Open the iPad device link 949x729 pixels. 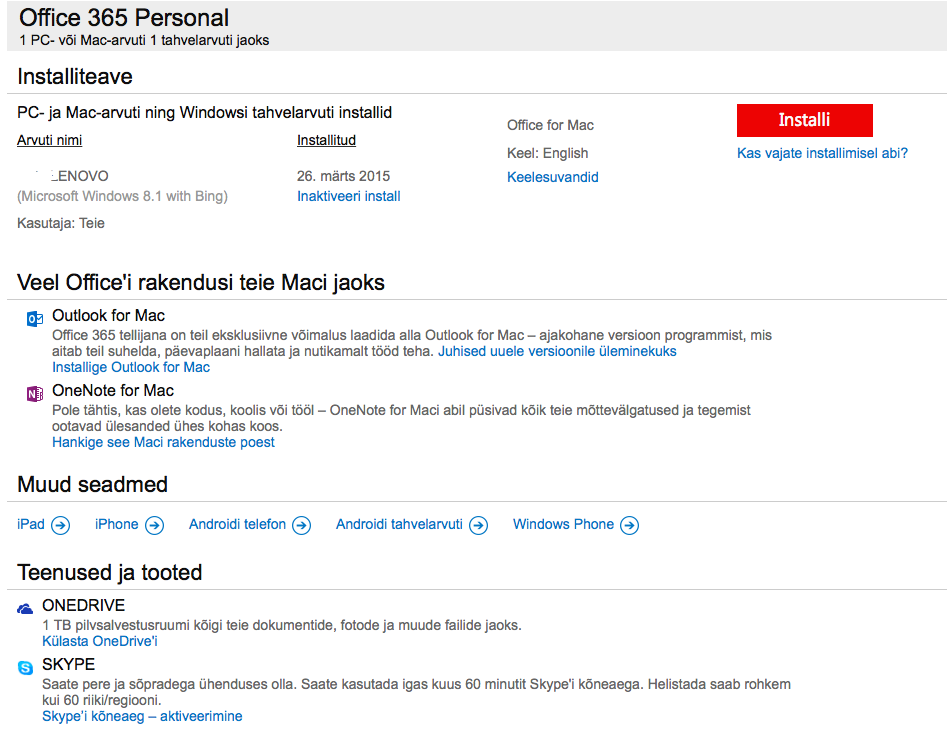[x=31, y=524]
